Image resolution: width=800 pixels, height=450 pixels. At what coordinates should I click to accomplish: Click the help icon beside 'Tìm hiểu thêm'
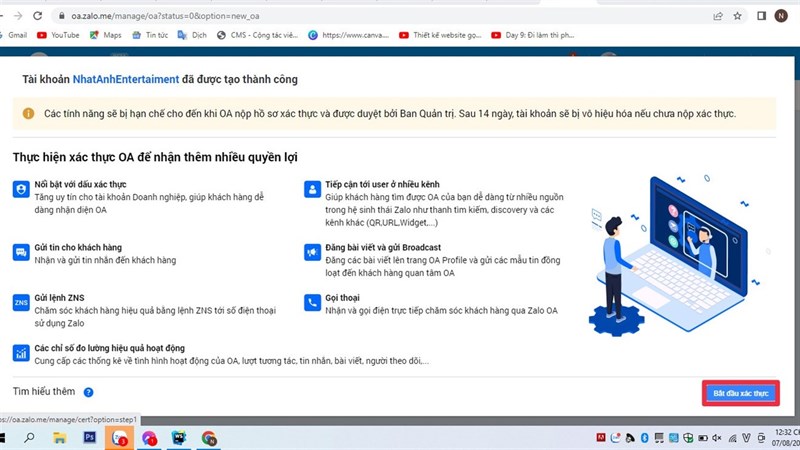point(88,393)
